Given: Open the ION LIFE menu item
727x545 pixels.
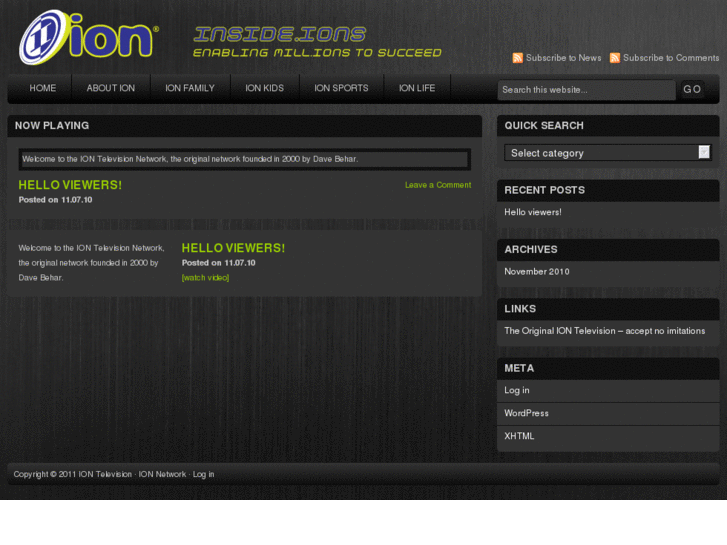Looking at the screenshot, I should pos(417,88).
